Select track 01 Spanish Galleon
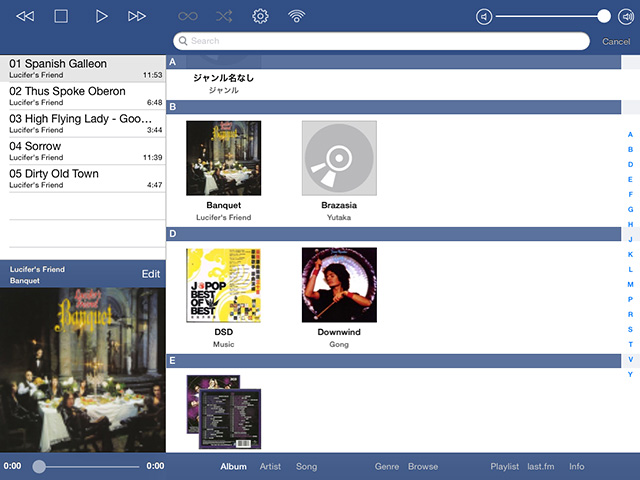Viewport: 640px width, 480px height. (x=83, y=69)
